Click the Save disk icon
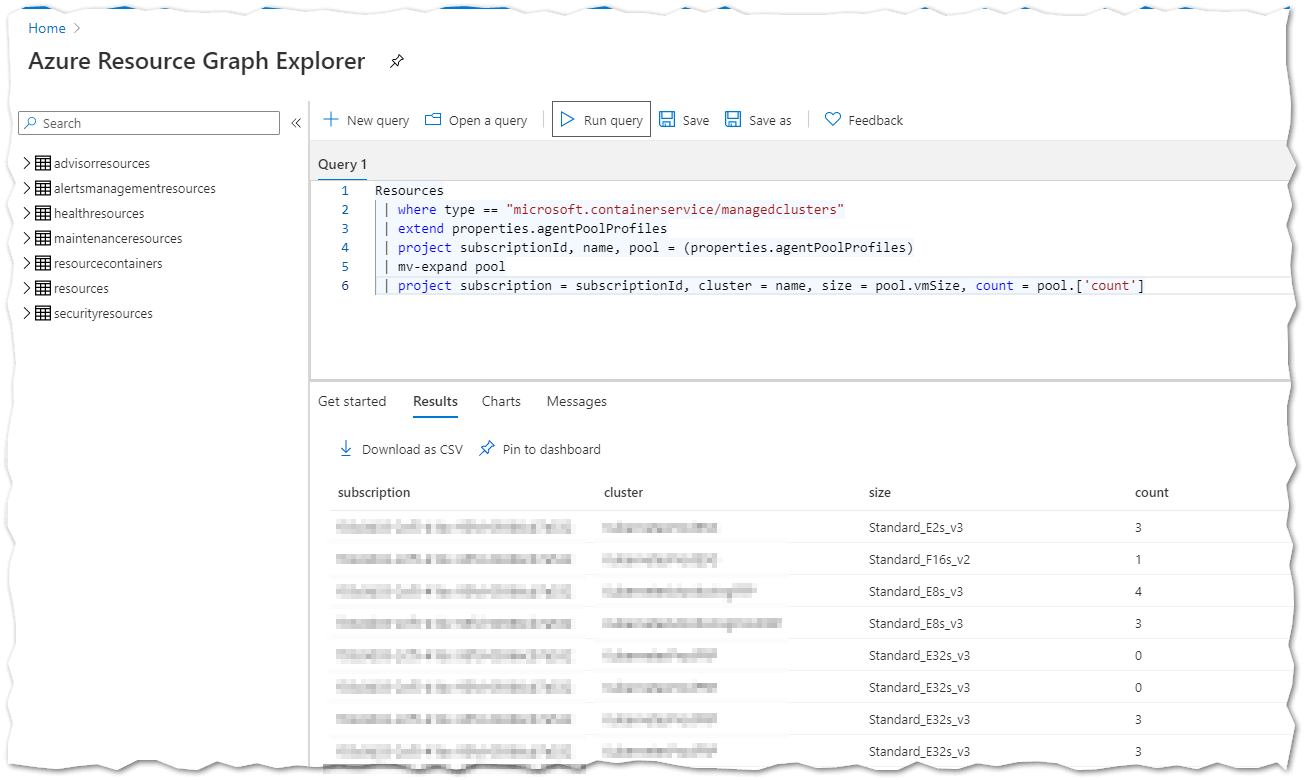1306x780 pixels. [667, 119]
